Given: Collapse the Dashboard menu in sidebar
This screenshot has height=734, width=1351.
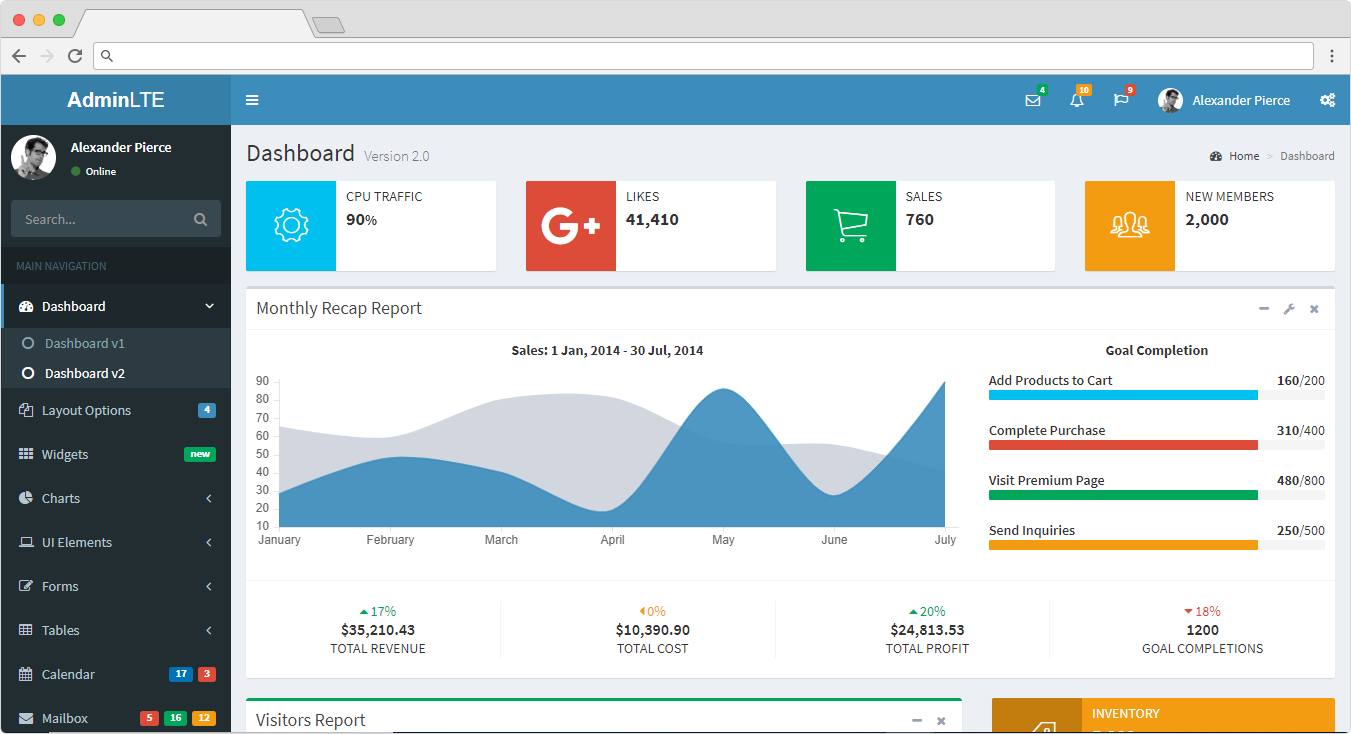Looking at the screenshot, I should (116, 306).
